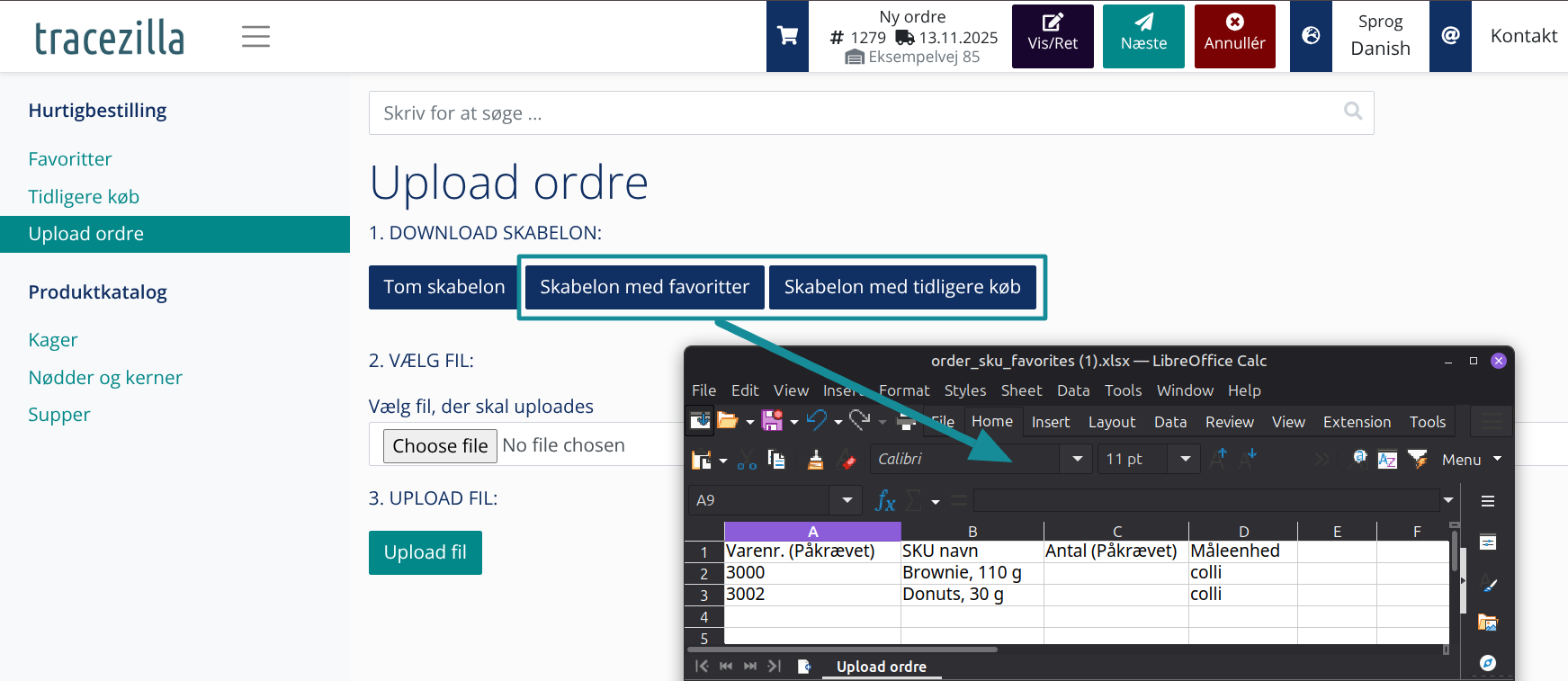Open Calc Help menu

[x=1244, y=390]
